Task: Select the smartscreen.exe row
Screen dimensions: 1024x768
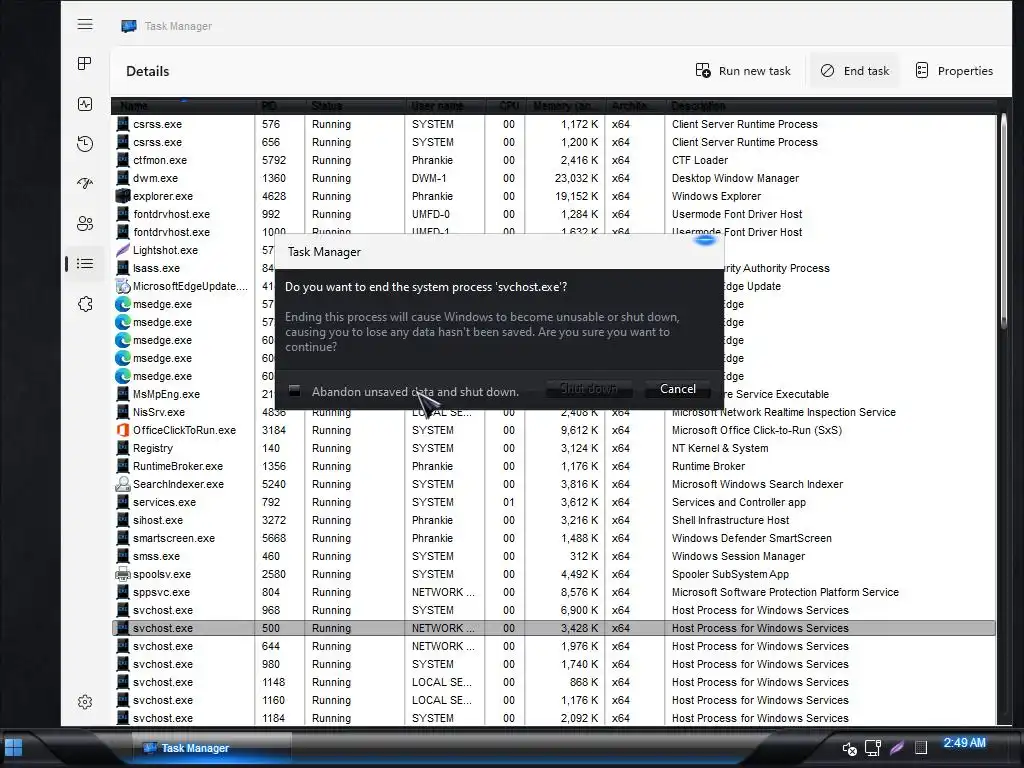Action: (554, 538)
